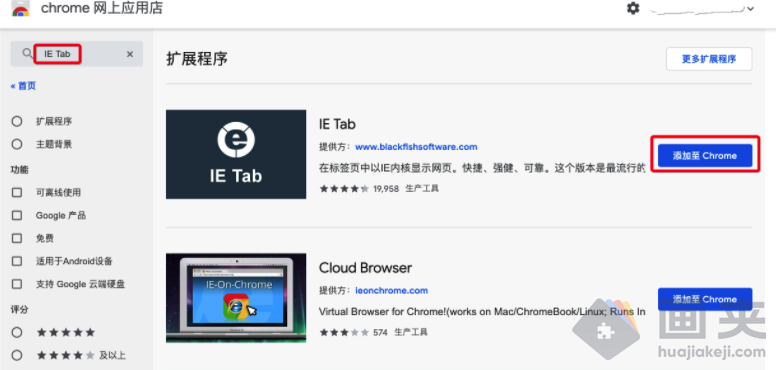Image resolution: width=776 pixels, height=370 pixels.
Task: Open the IE Tab title
Action: (x=337, y=124)
